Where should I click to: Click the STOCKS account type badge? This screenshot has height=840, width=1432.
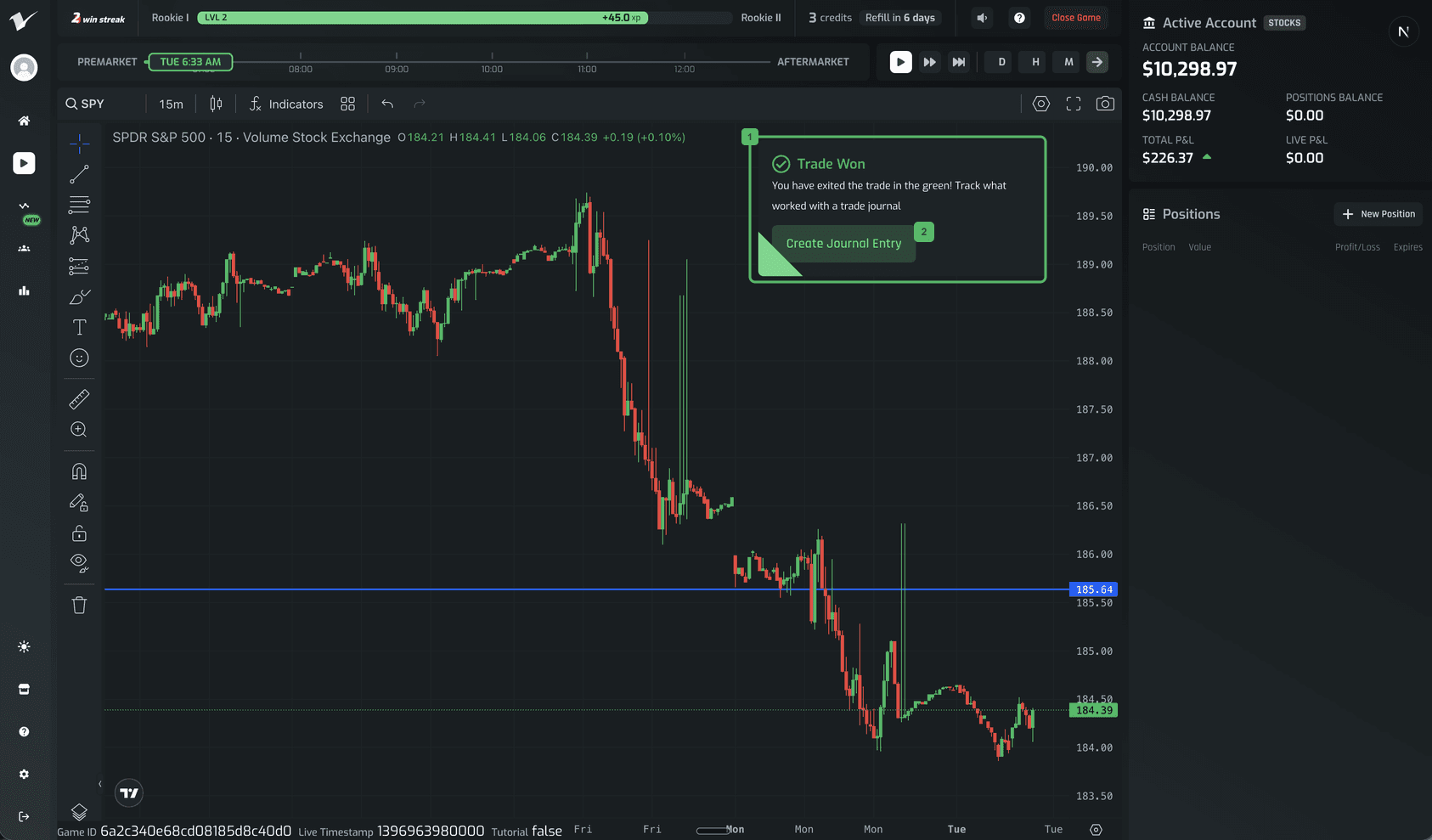[x=1284, y=23]
